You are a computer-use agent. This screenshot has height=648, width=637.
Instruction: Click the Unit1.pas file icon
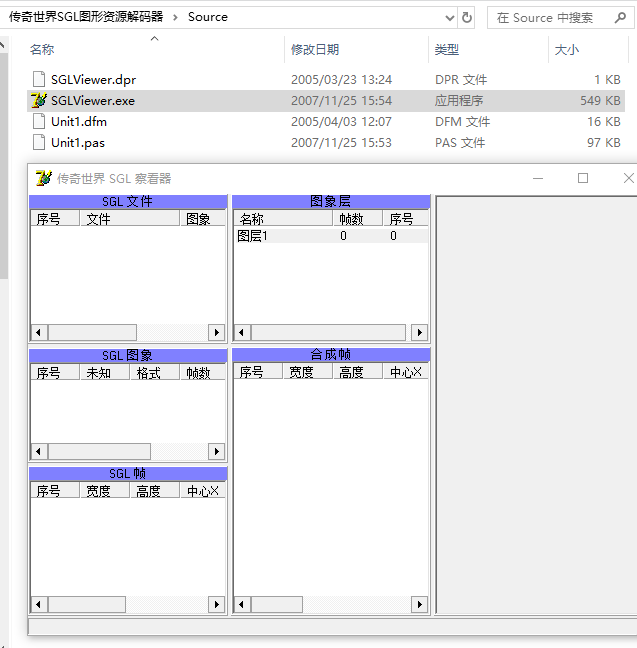(39, 142)
